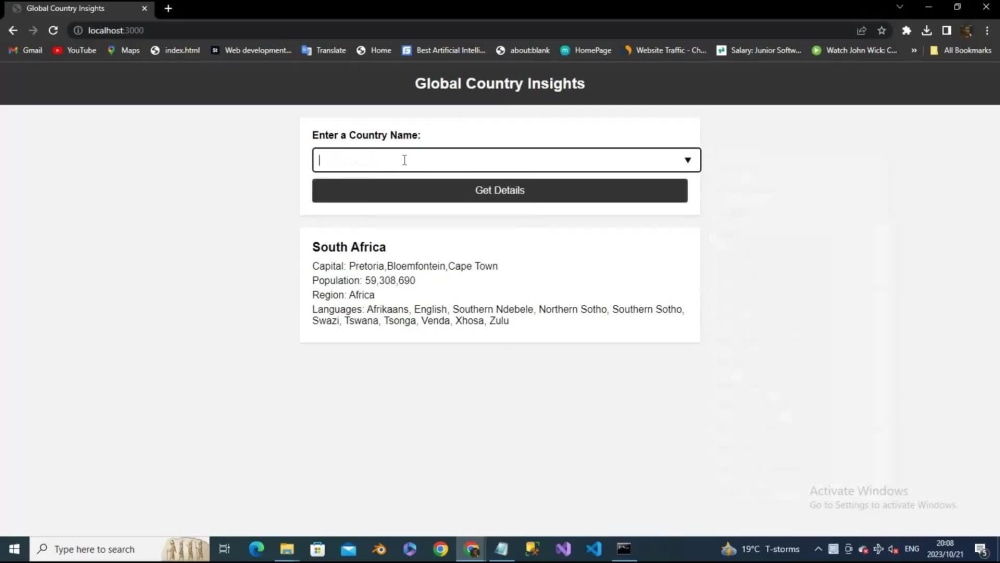Open Salary: Junior Softw... bookmark
This screenshot has width=1000, height=563.
click(x=759, y=50)
